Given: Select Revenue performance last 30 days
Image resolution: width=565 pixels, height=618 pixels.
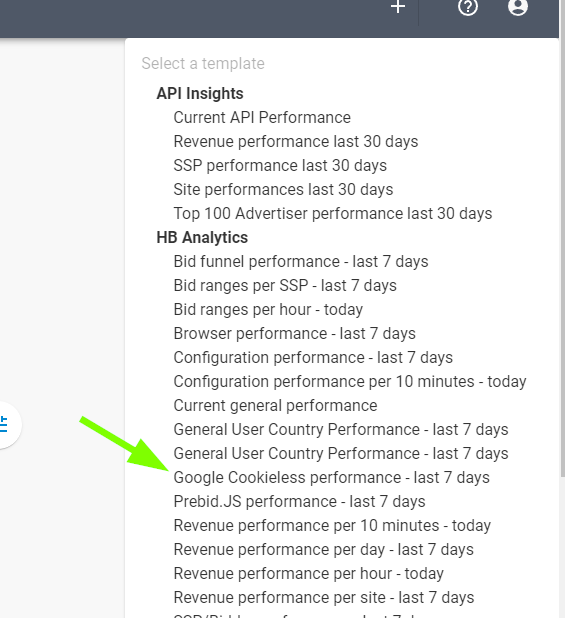Looking at the screenshot, I should [x=296, y=141].
